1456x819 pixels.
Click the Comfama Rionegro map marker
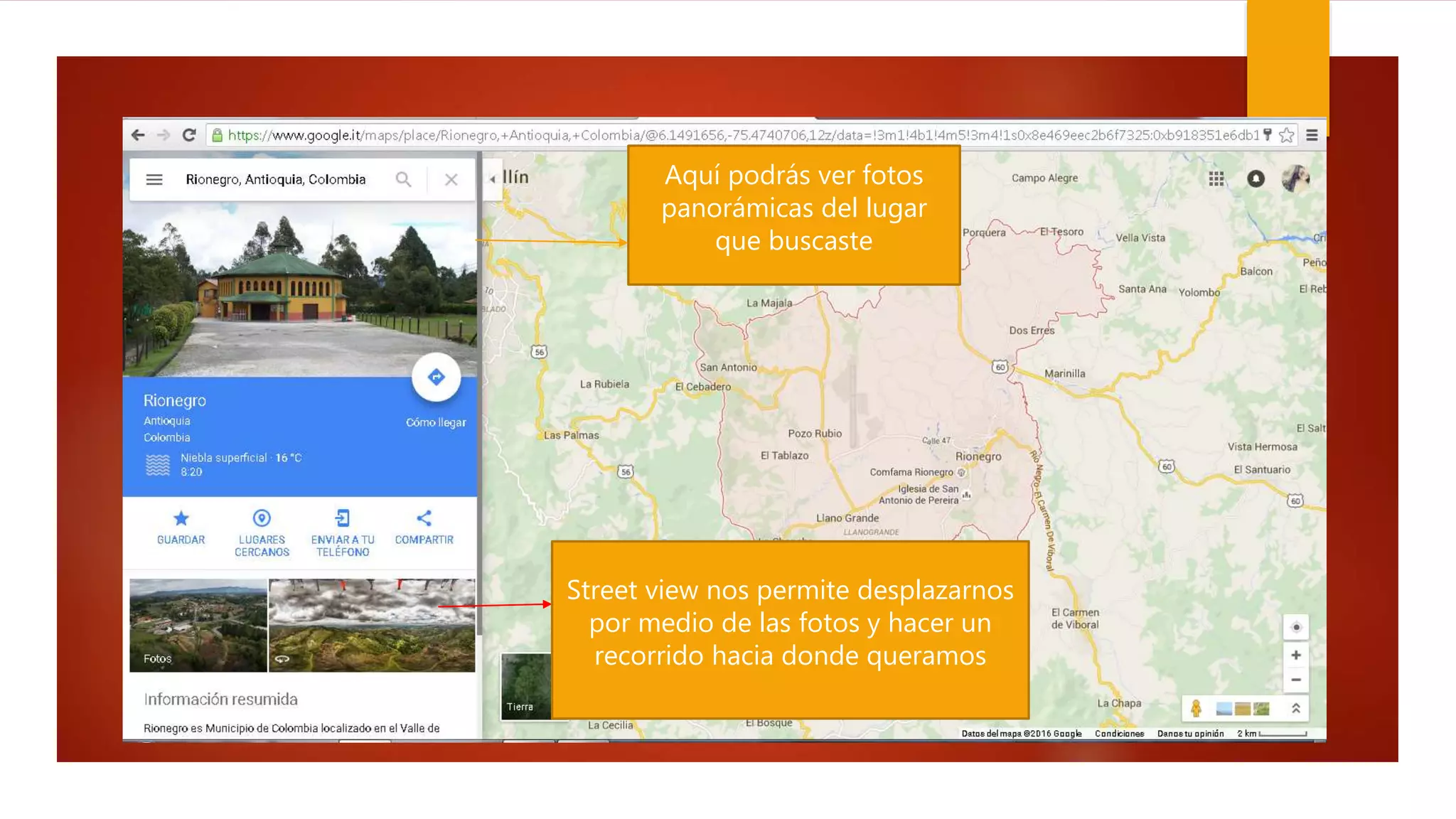coord(961,472)
